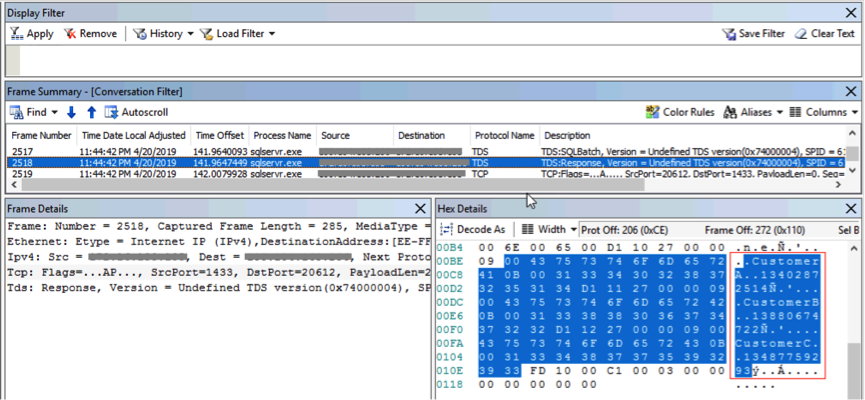Open the Width dropdown in Hex Details

(548, 229)
